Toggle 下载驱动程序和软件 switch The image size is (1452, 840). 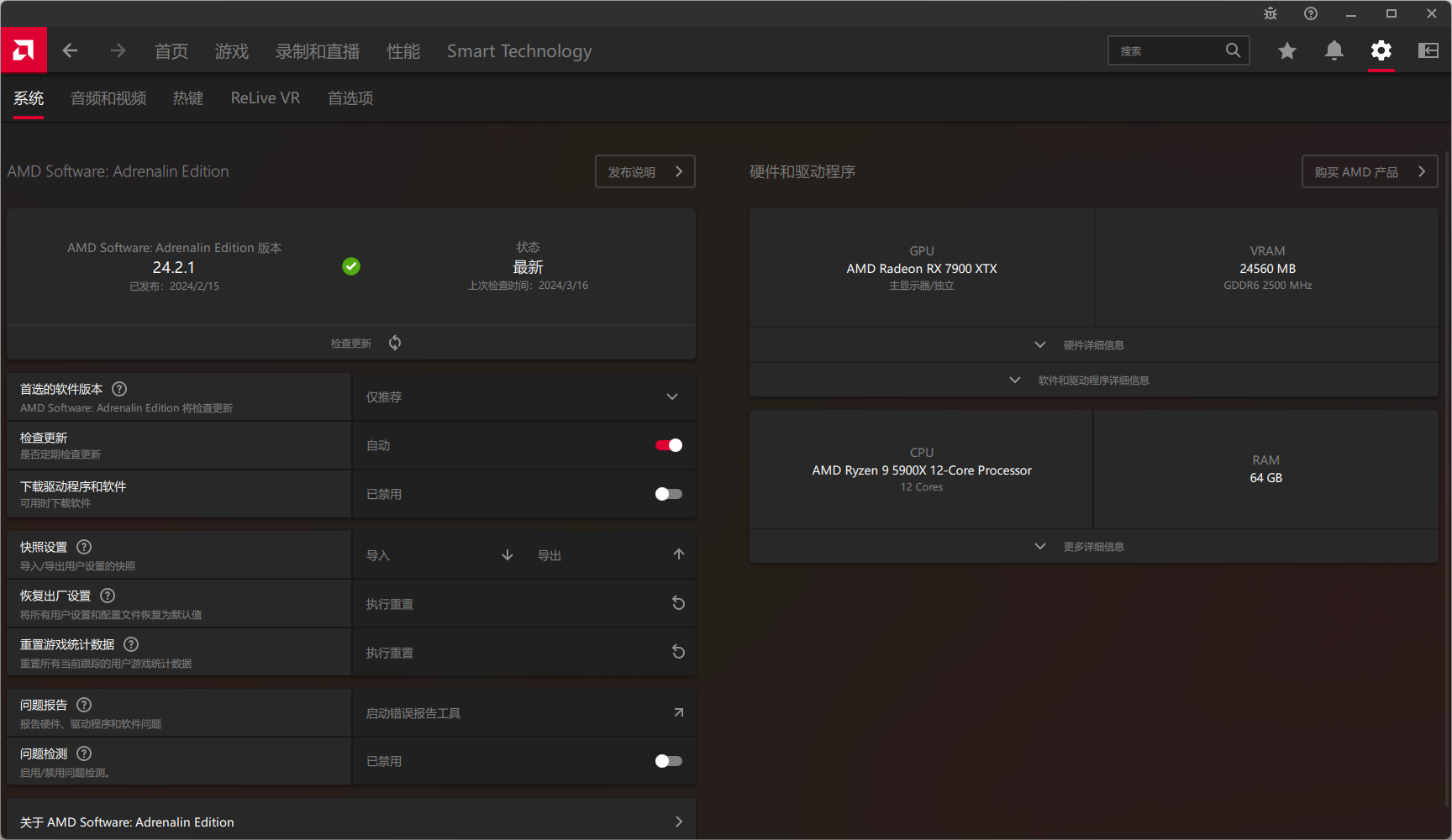coord(669,494)
